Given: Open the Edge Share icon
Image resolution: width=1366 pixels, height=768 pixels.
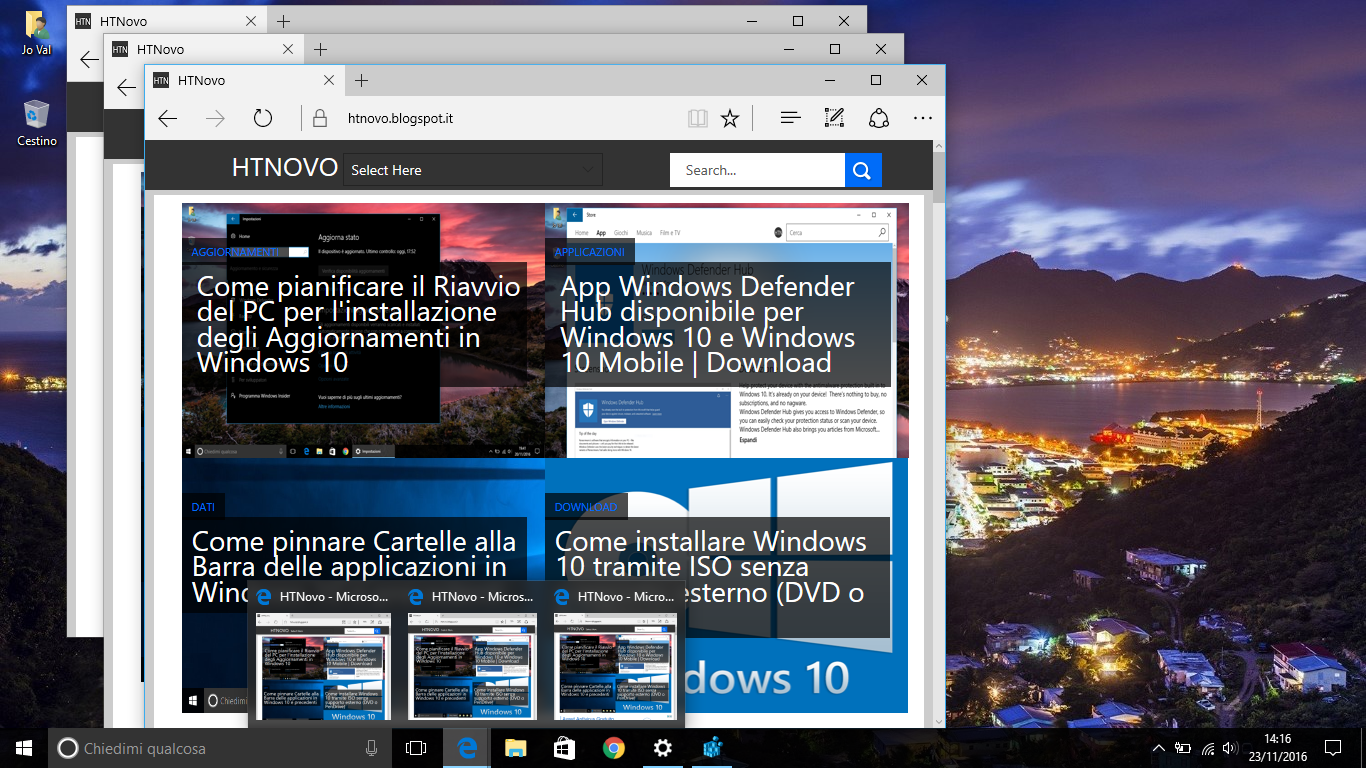Looking at the screenshot, I should point(878,118).
